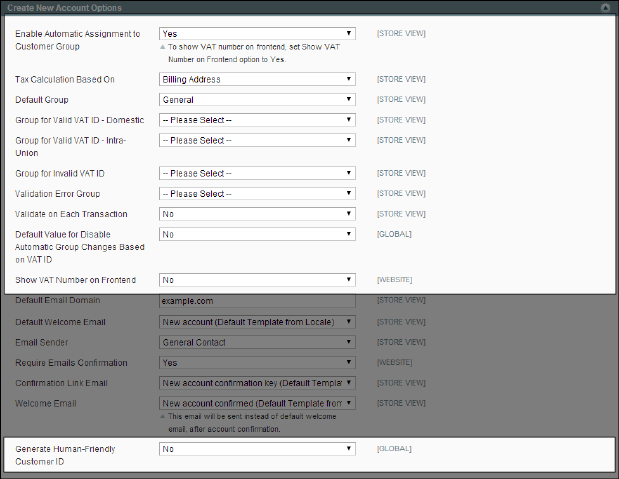Open Tax Calculation Based On dropdown
Viewport: 619px width, 479px height.
257,79
